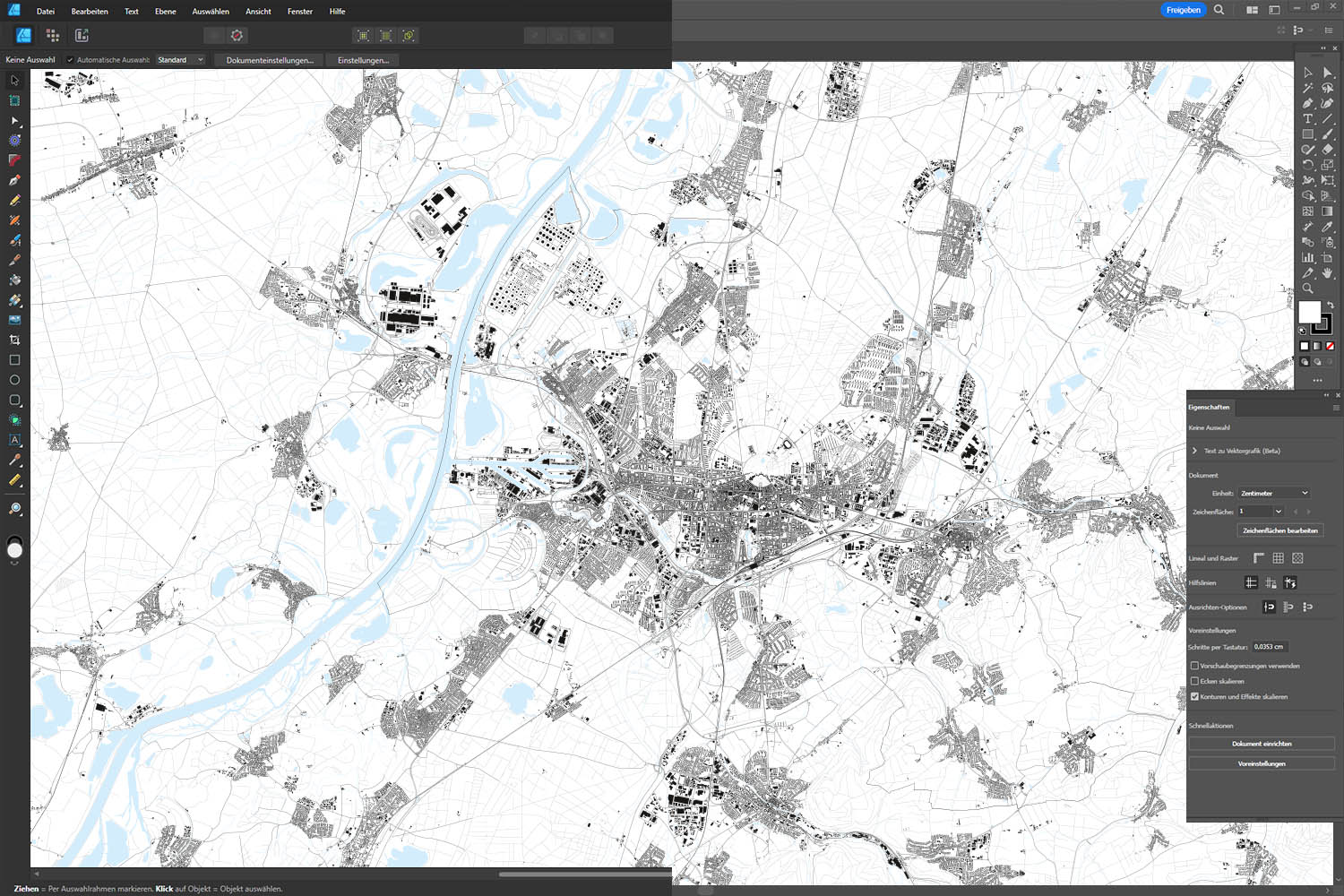Select Illustrator's Eraser tool

pos(1327,150)
